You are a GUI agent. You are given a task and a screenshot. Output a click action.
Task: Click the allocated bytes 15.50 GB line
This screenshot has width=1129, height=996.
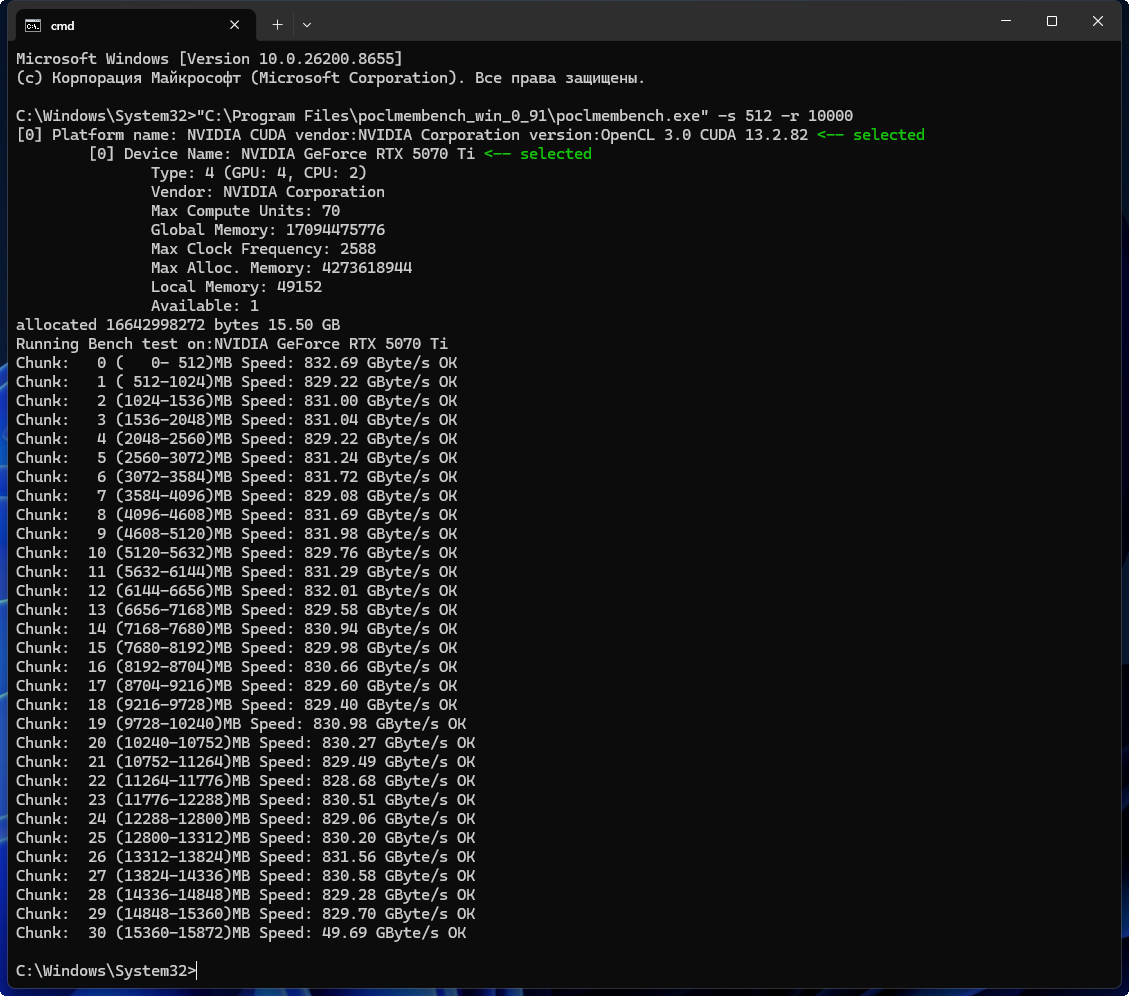(178, 325)
